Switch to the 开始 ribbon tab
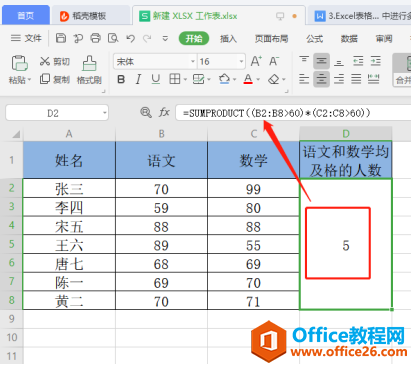 click(x=194, y=39)
